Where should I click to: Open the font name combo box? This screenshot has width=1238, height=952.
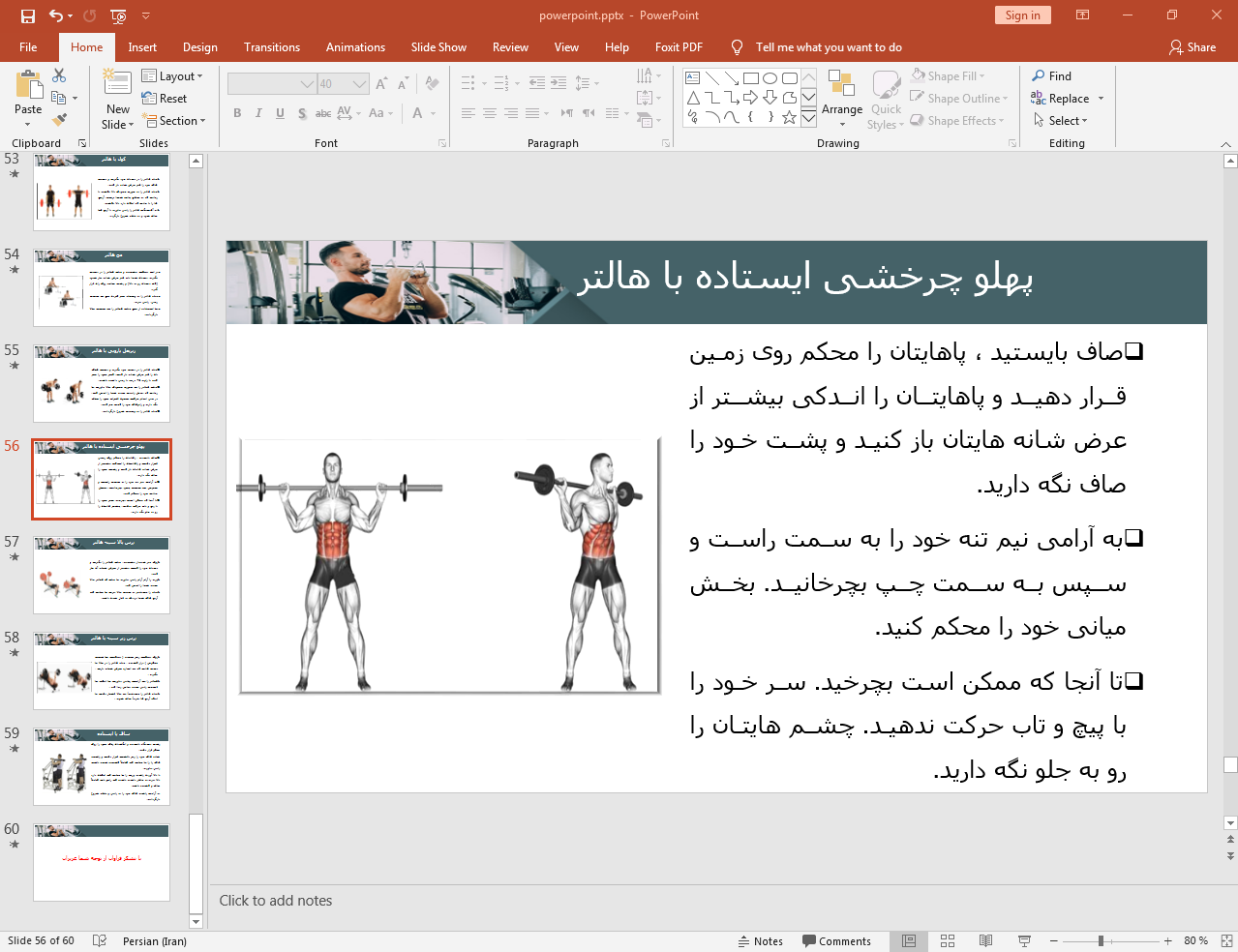pos(272,84)
